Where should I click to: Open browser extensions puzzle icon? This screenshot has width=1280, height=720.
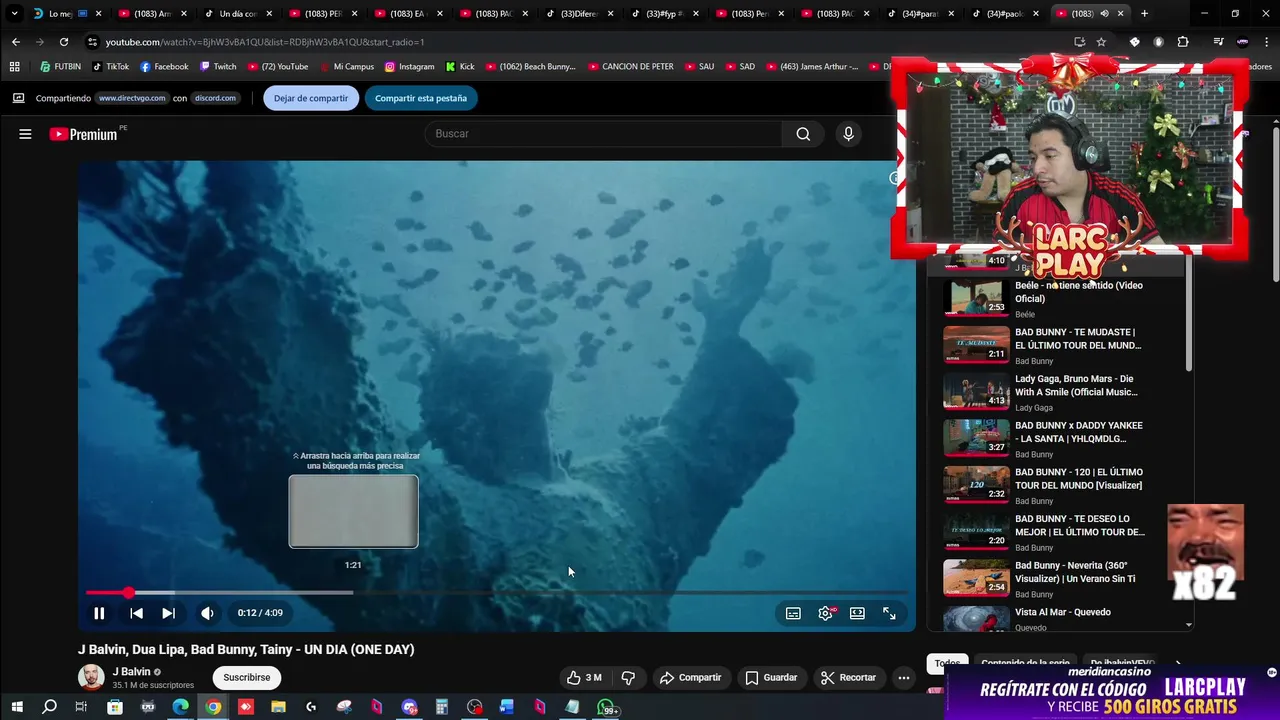coord(1183,42)
